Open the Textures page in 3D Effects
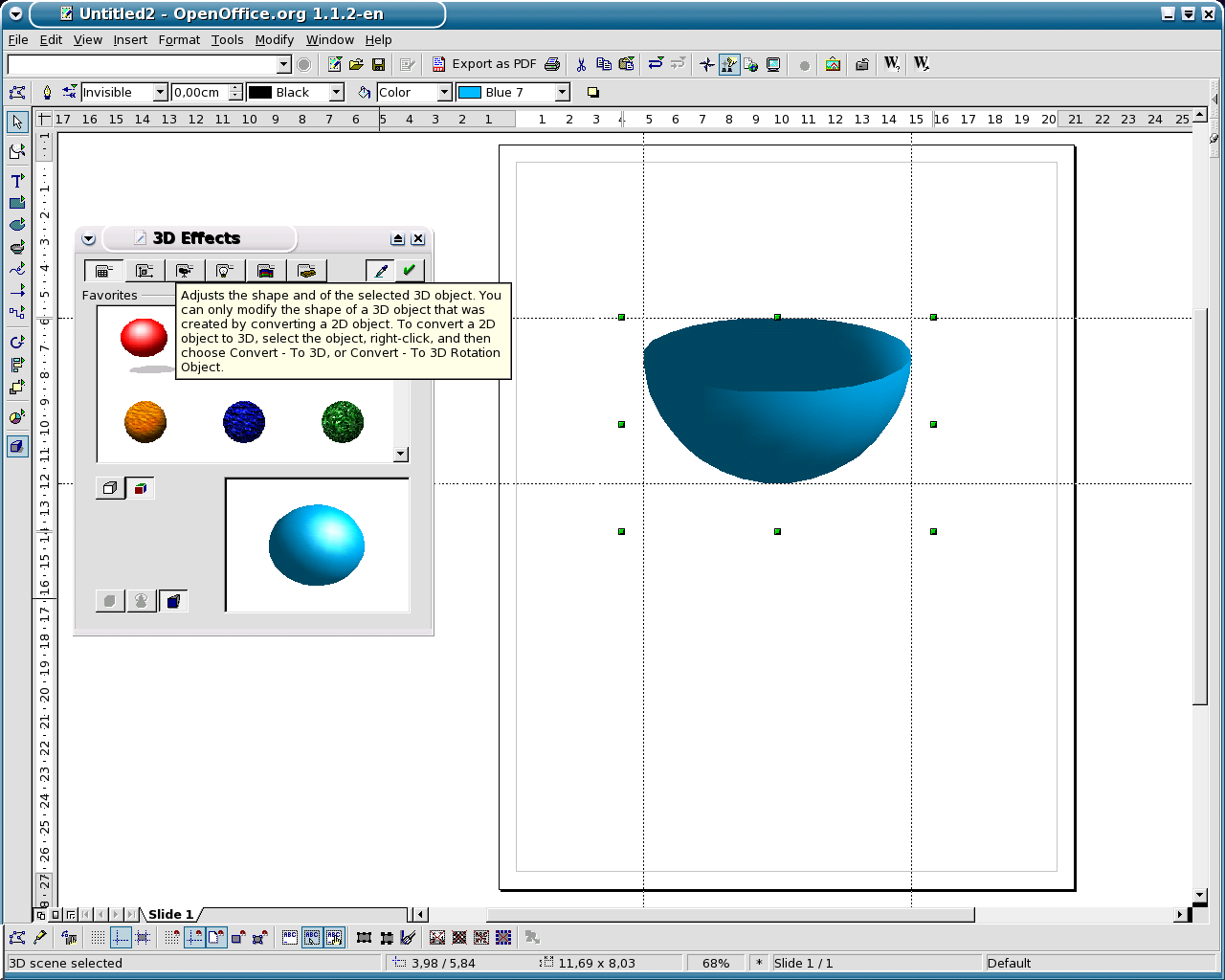 pyautogui.click(x=266, y=270)
